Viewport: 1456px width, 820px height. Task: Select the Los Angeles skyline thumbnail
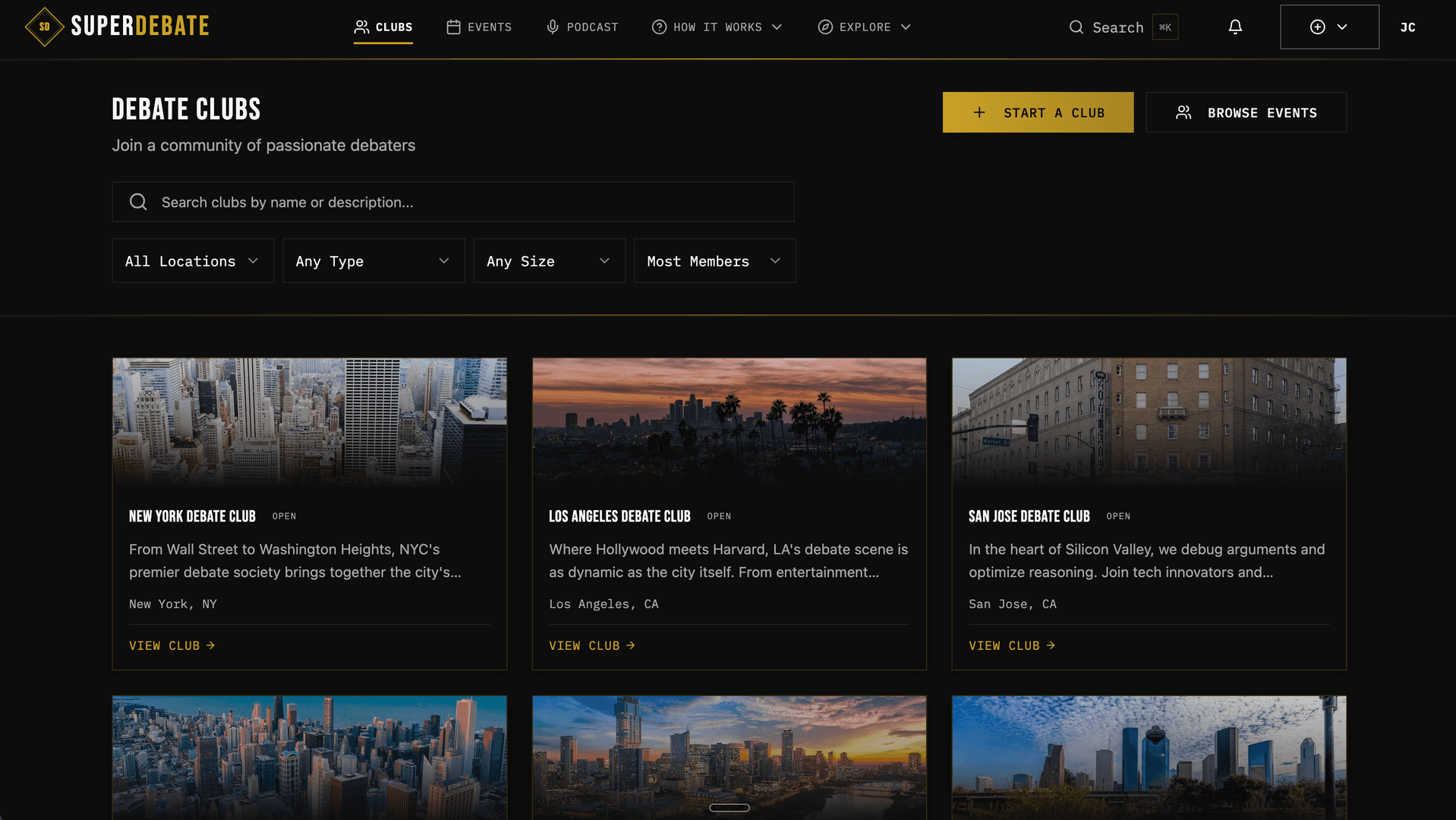729,421
